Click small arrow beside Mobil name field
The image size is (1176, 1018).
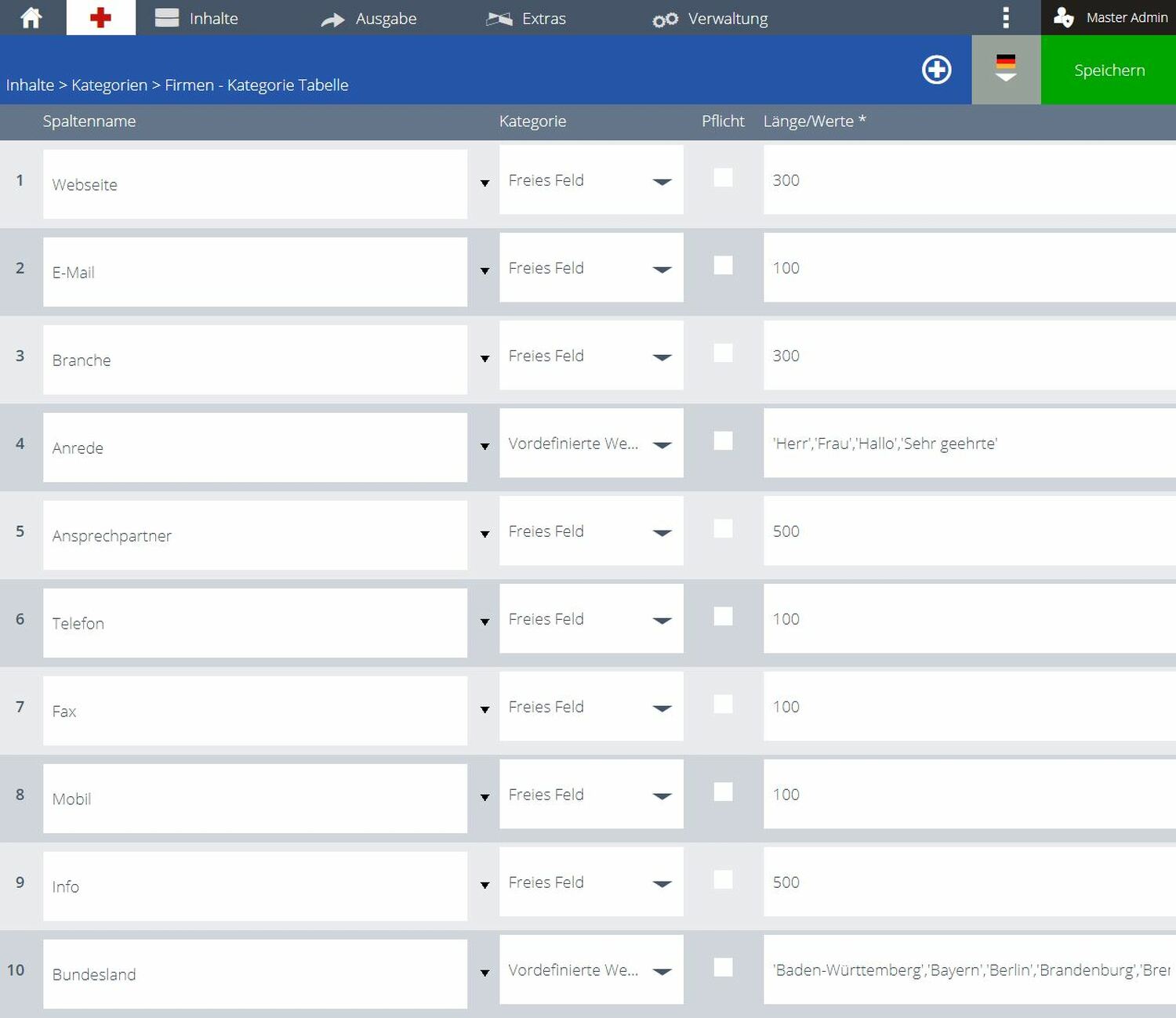click(485, 798)
